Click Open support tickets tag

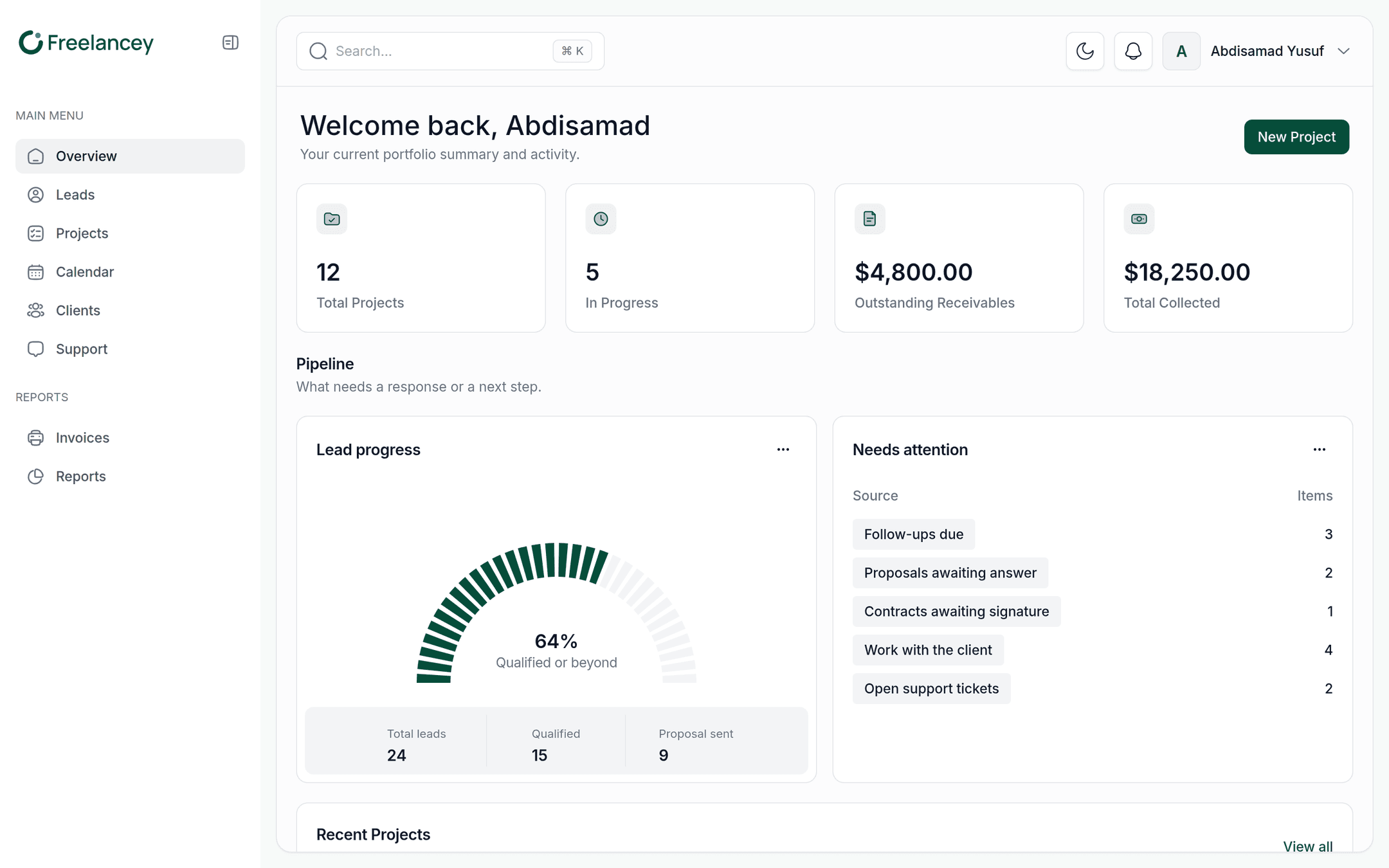(x=932, y=689)
